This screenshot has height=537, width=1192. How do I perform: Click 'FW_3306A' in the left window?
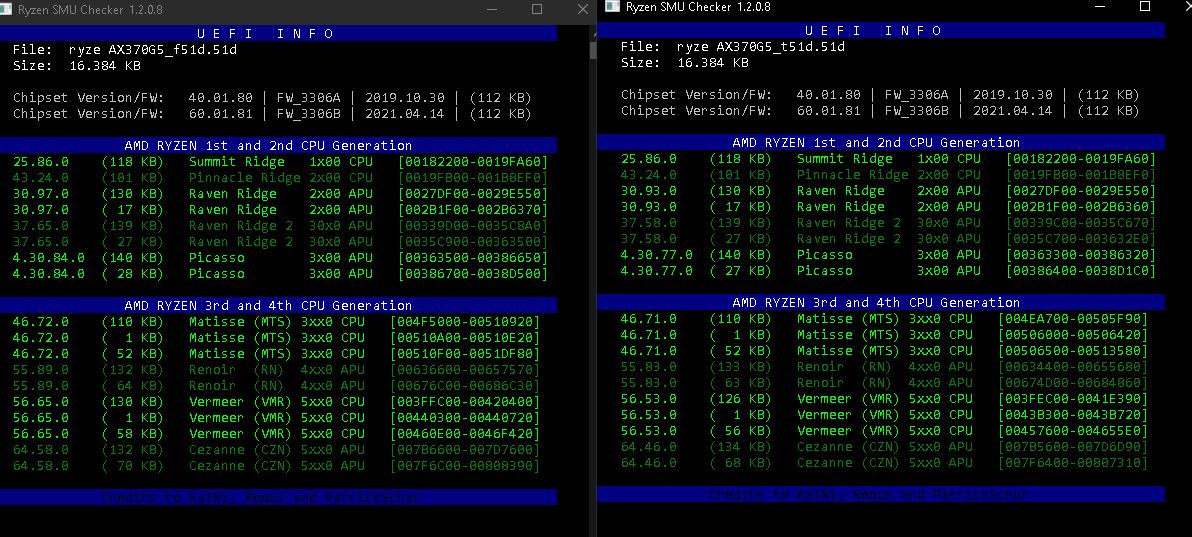(x=309, y=98)
